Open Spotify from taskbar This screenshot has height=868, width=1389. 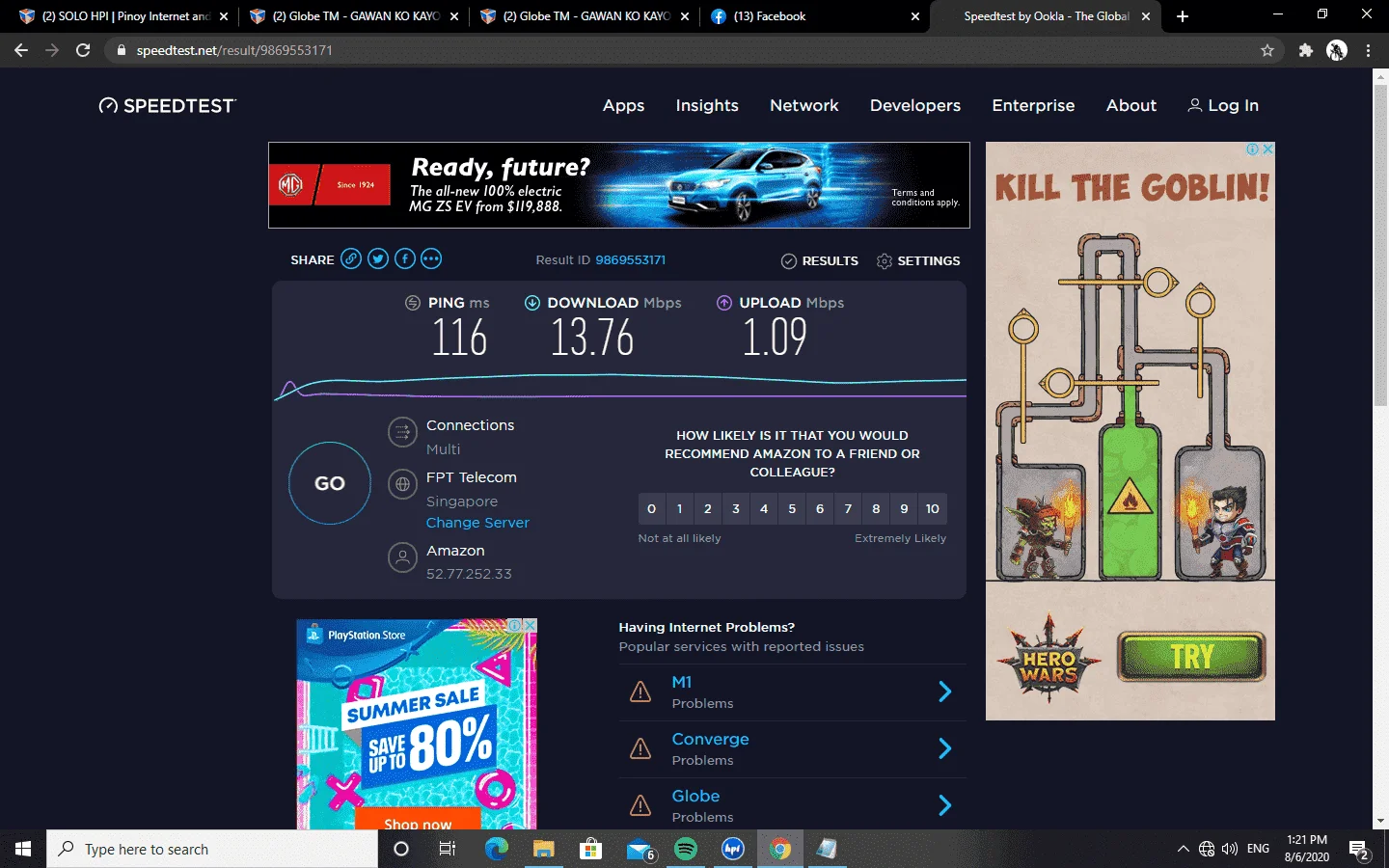click(686, 849)
